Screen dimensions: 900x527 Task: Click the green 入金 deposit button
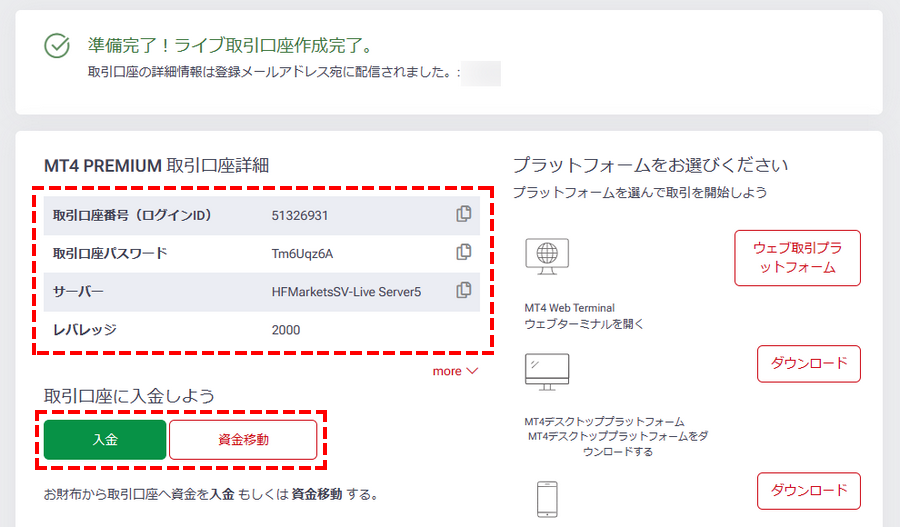pos(105,440)
